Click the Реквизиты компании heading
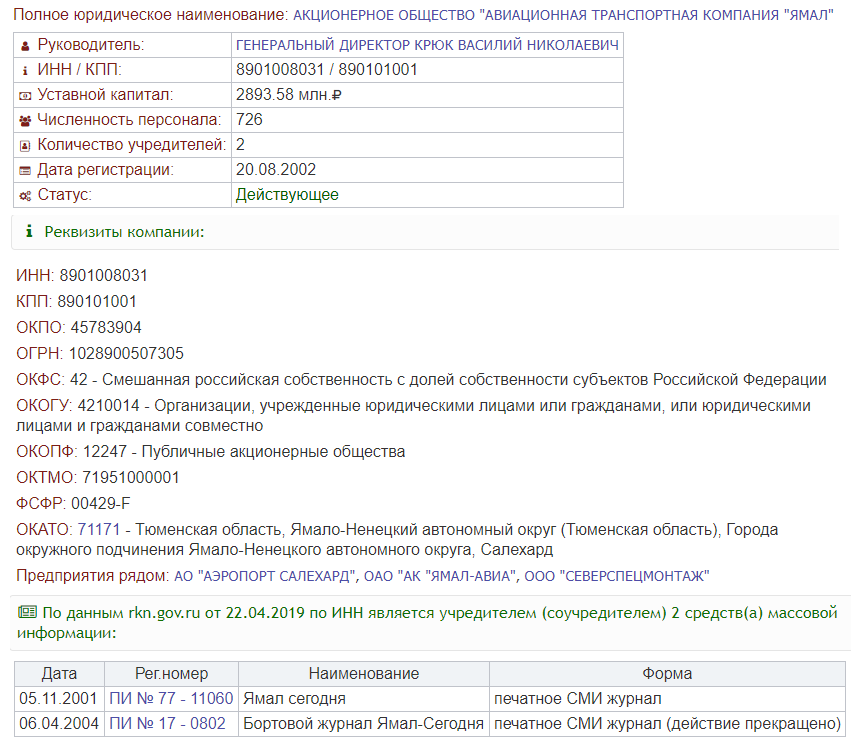Viewport: 858px width, 748px height. point(124,232)
